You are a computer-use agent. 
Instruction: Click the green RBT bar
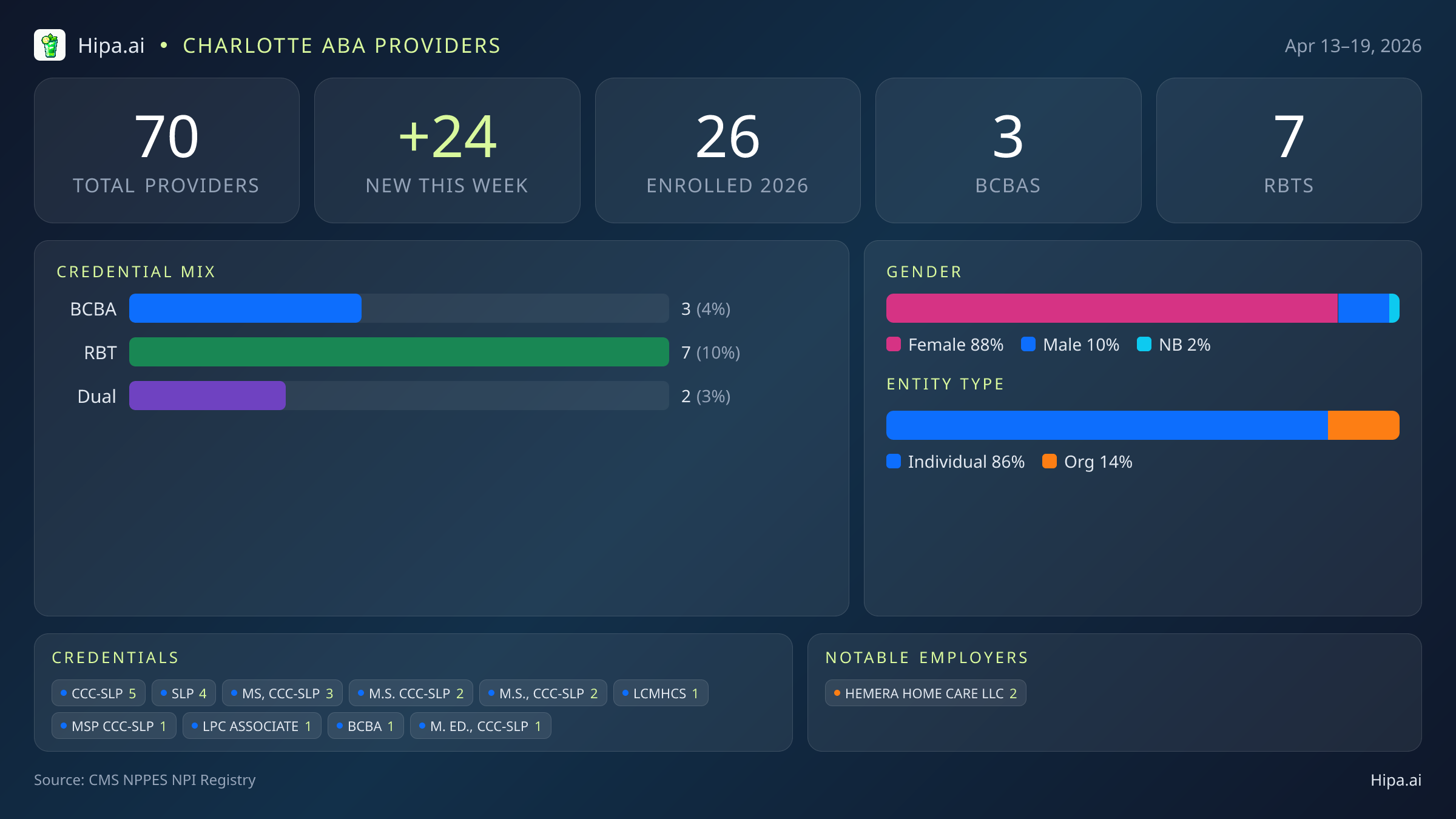(399, 352)
